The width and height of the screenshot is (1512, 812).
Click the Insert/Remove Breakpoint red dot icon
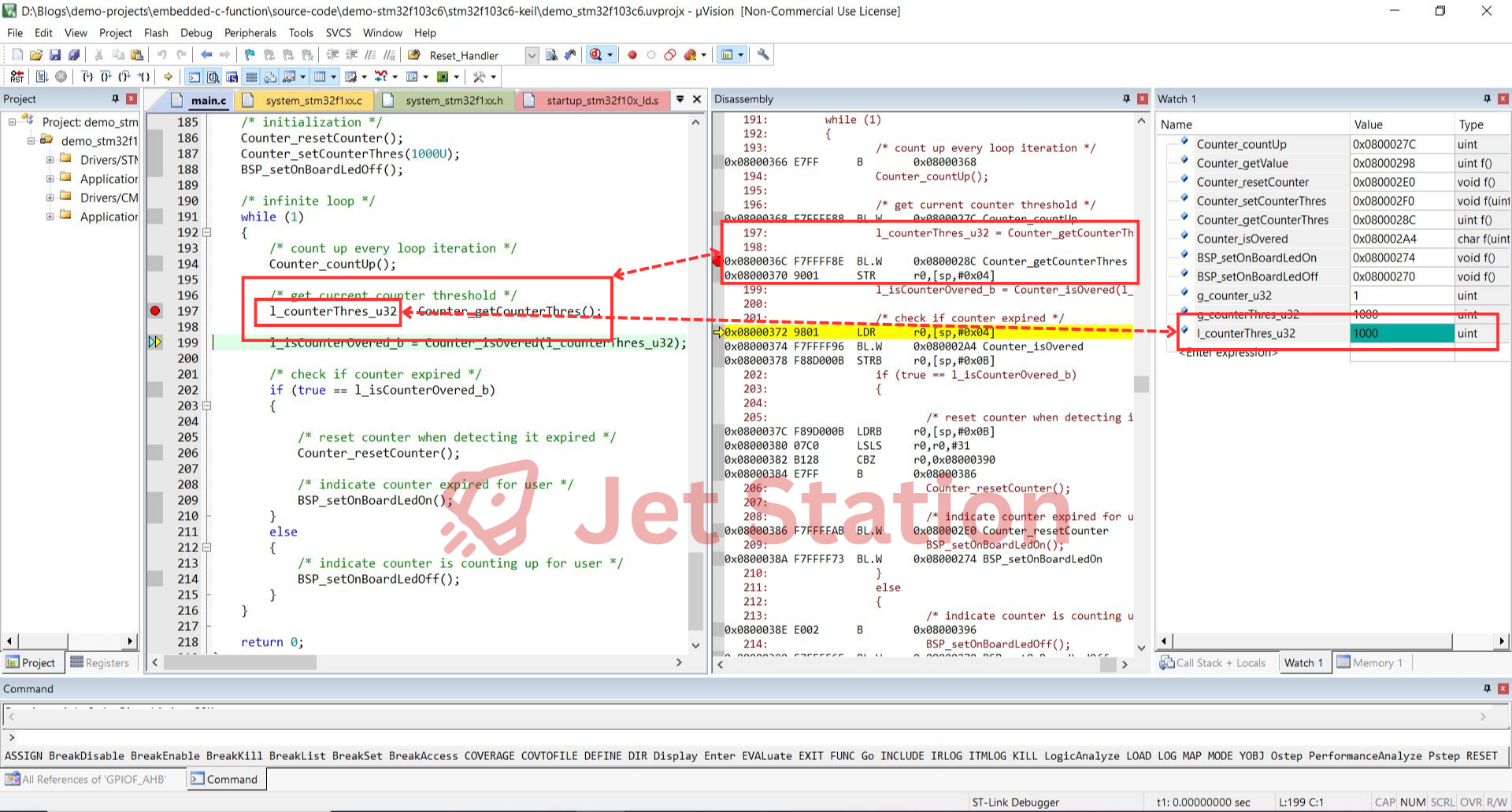coord(632,55)
